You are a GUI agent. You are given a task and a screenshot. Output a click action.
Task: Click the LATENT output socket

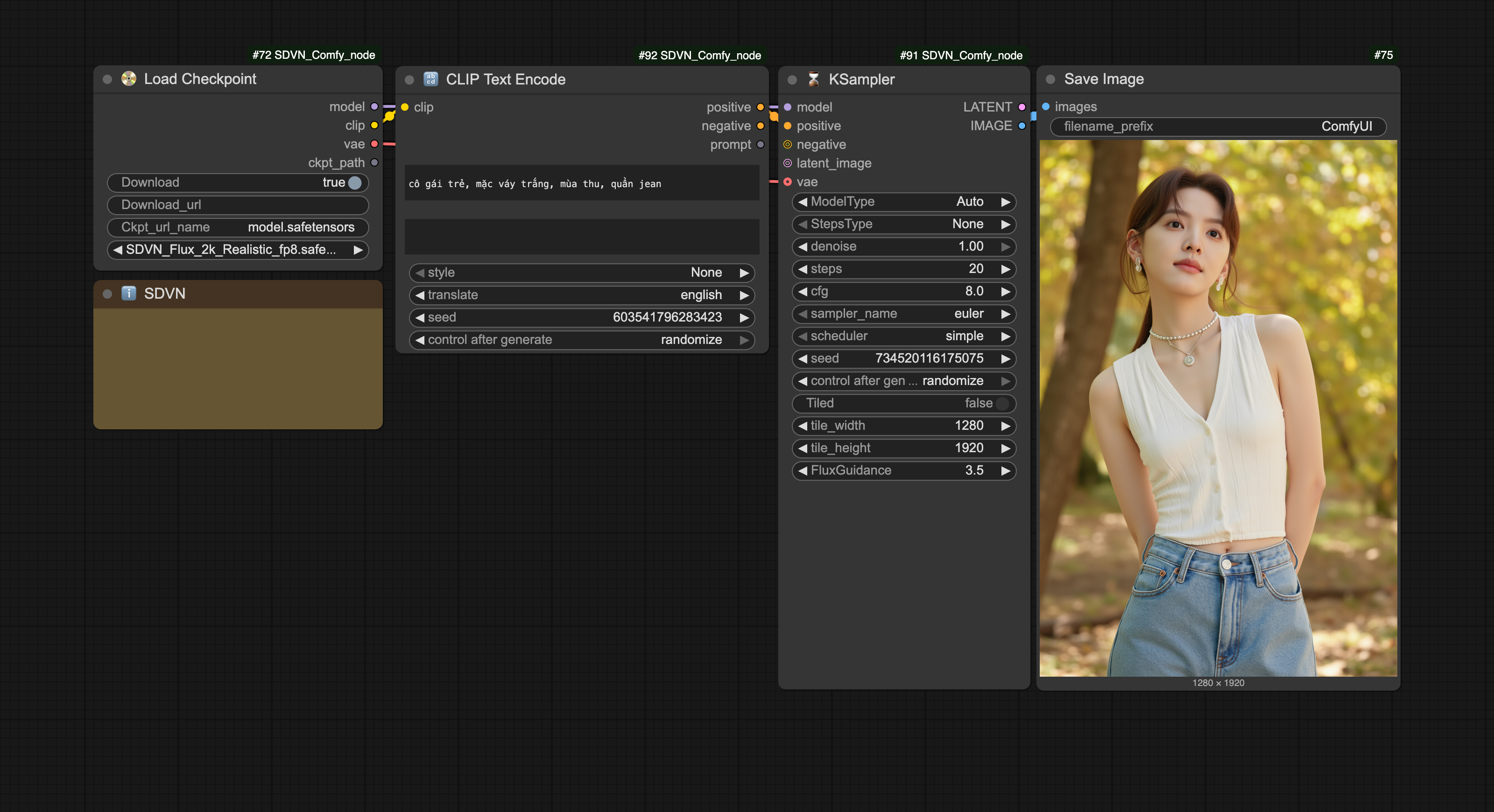pyautogui.click(x=1022, y=107)
